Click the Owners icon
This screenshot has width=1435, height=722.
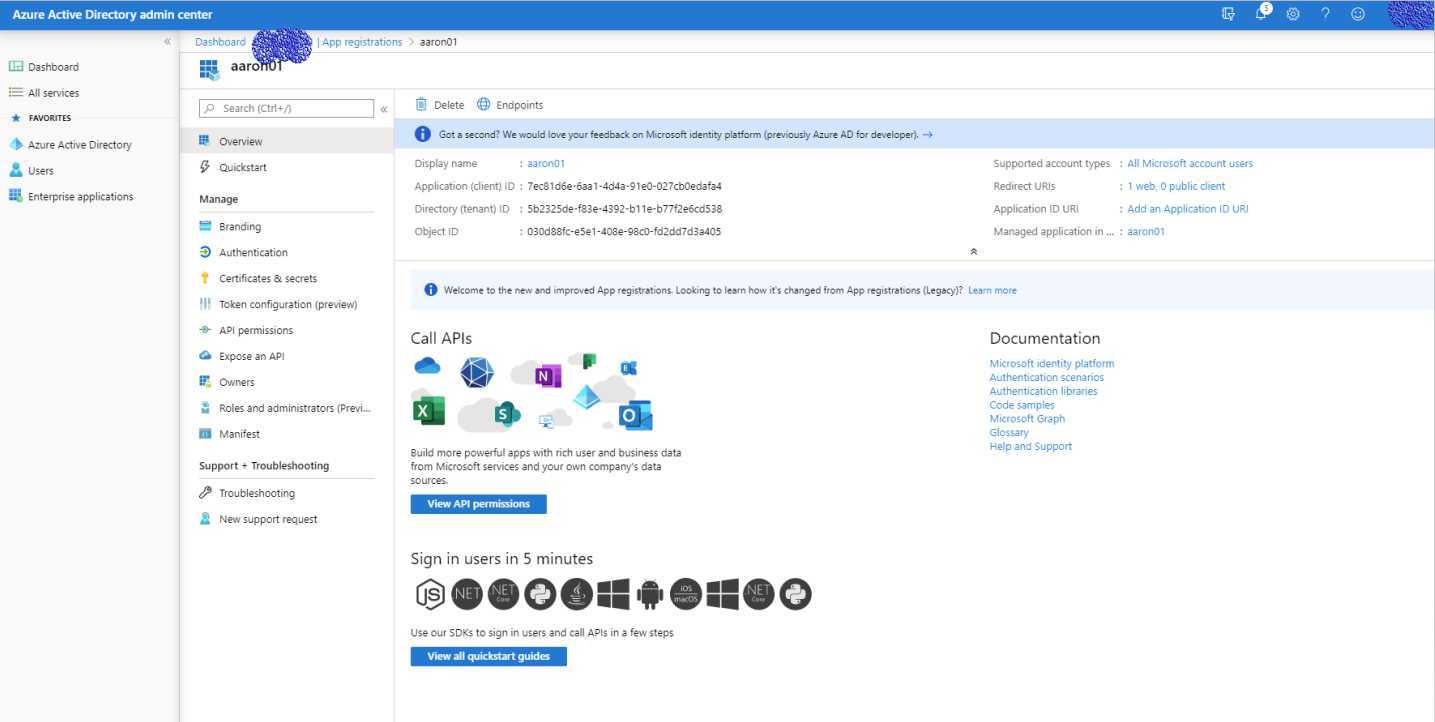pyautogui.click(x=205, y=382)
